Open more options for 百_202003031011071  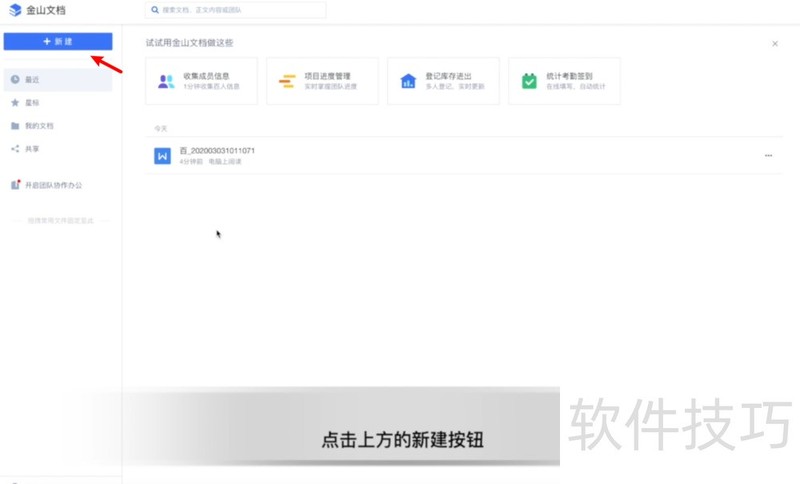pos(768,156)
